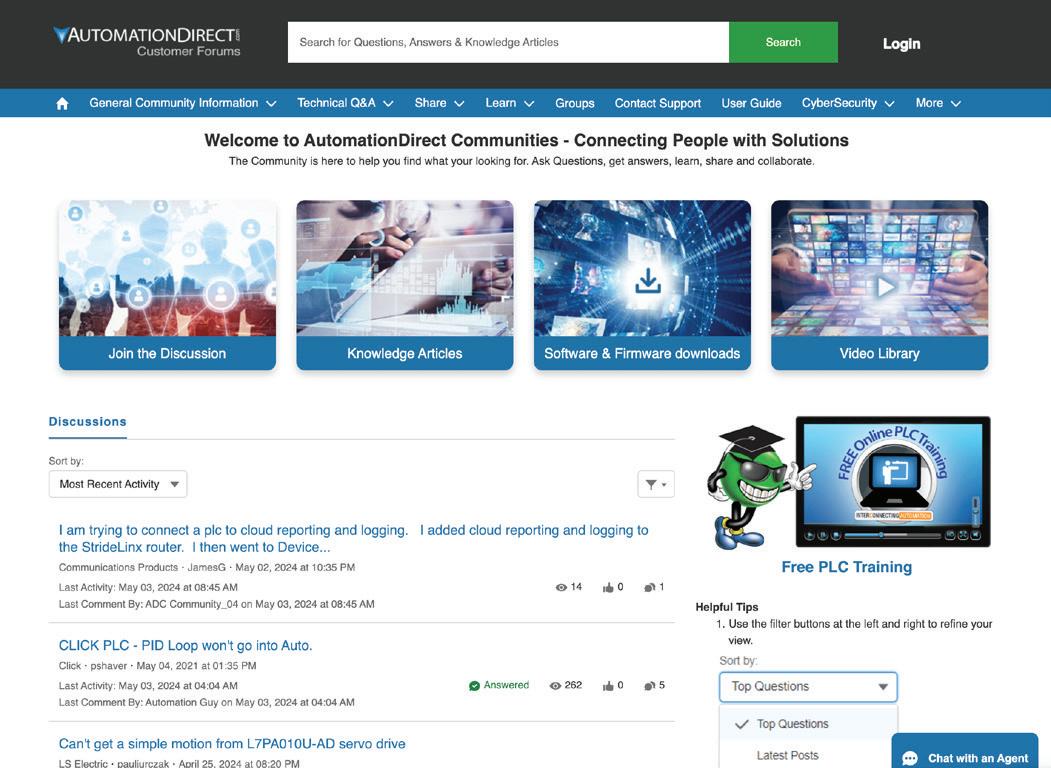Click the Join the Discussion card image

[x=167, y=268]
